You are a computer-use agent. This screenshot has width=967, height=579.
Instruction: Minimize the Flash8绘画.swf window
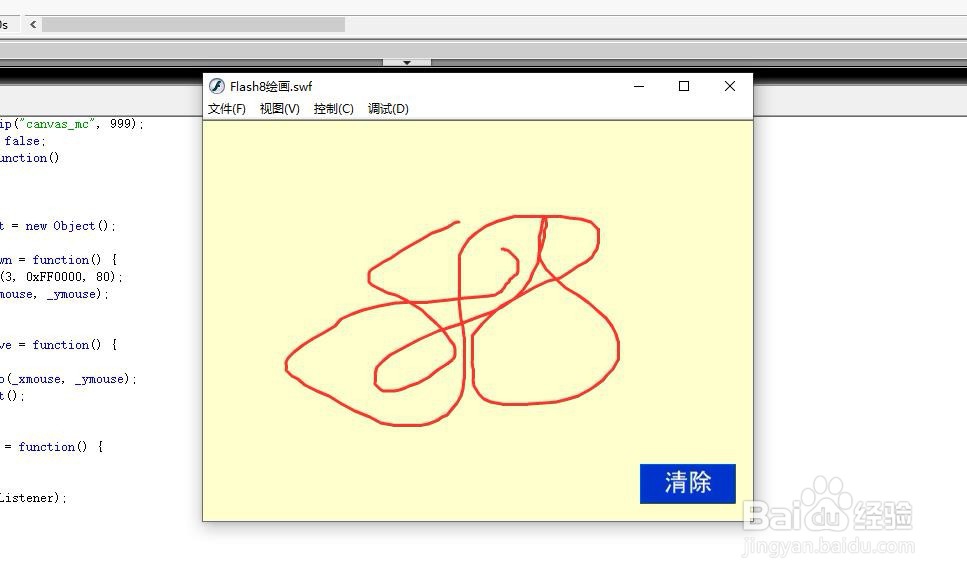click(639, 86)
